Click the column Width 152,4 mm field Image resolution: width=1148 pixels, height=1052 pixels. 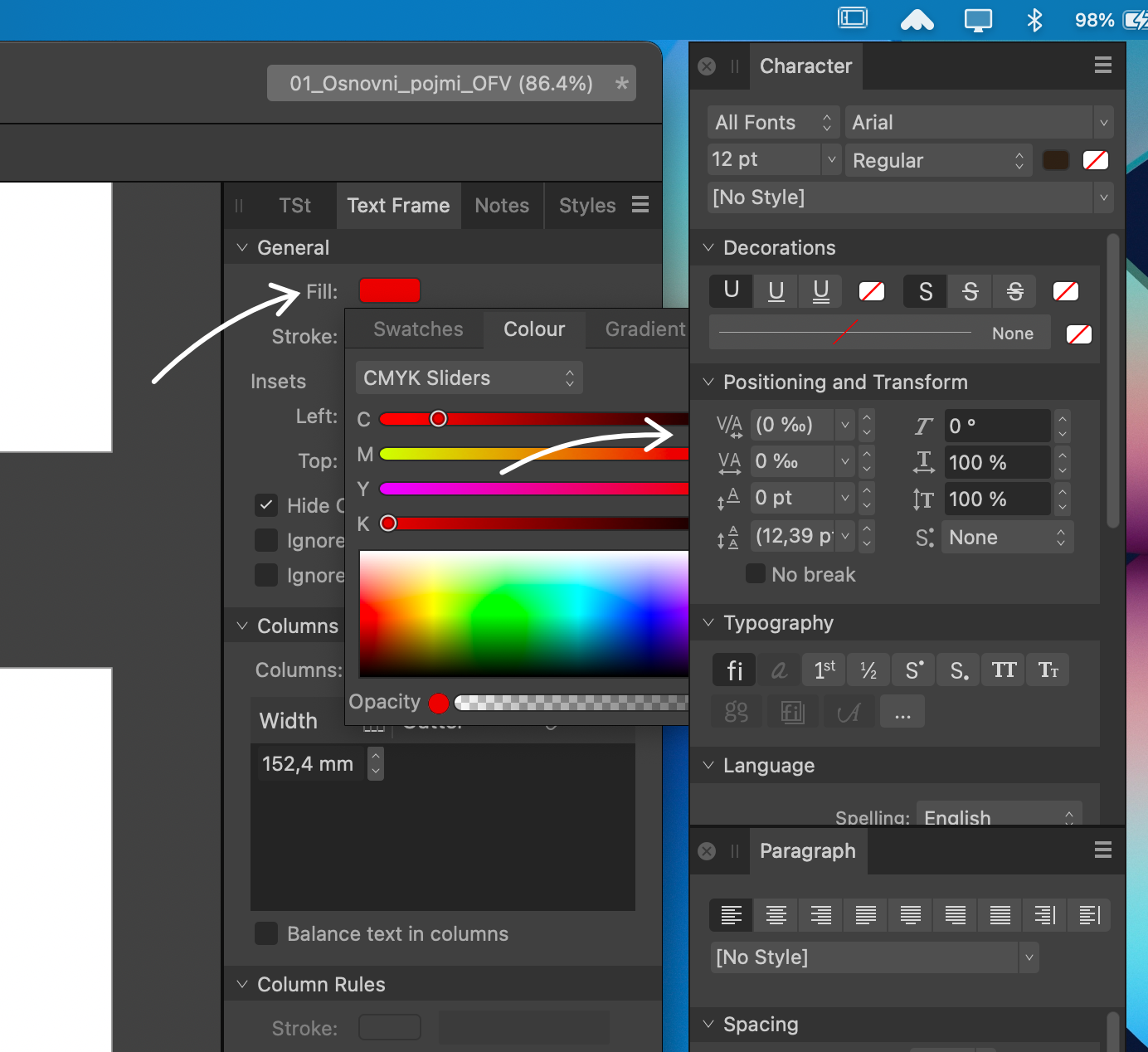pos(308,764)
